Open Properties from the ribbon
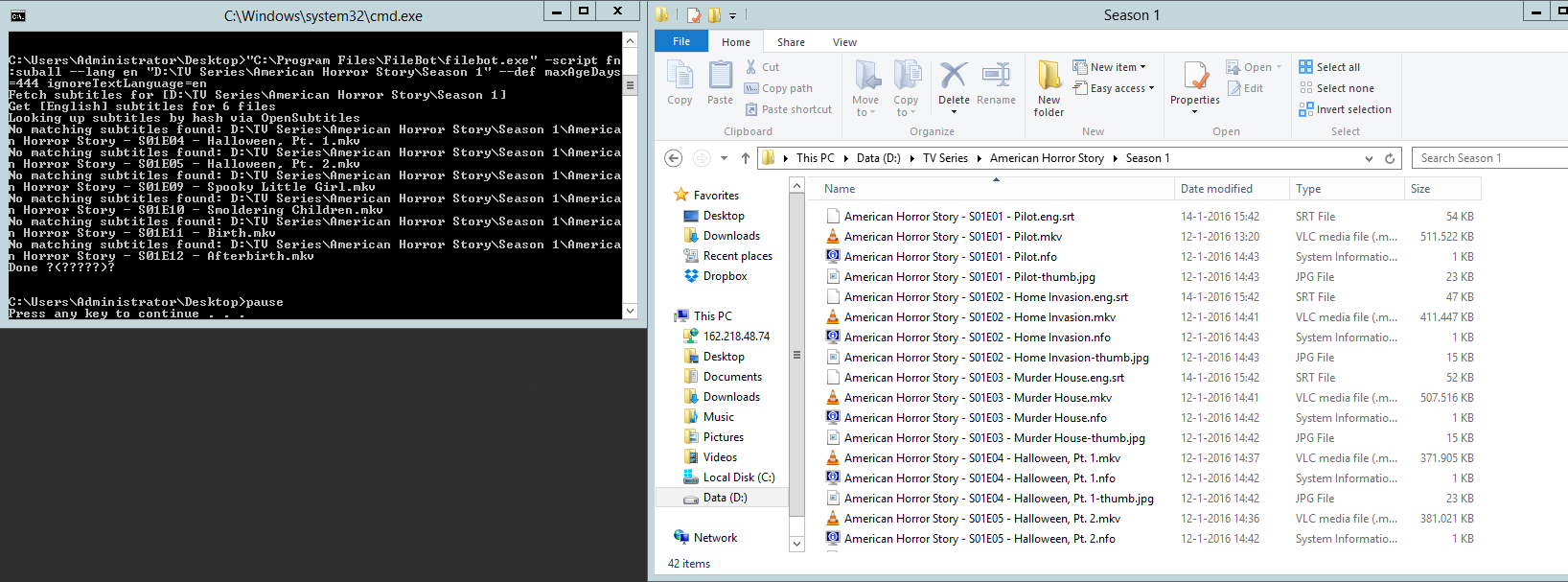Viewport: 1568px width, 582px height. (1195, 86)
